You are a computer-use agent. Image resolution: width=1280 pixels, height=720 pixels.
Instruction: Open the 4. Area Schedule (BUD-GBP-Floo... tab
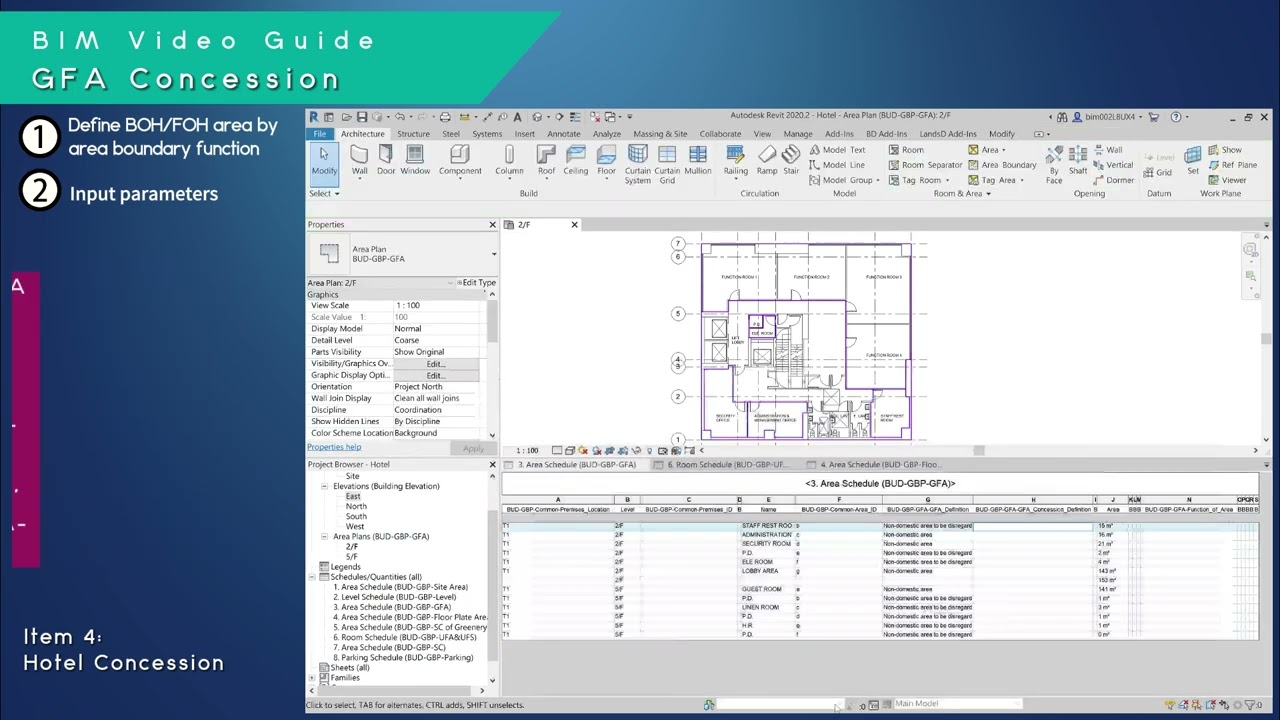880,465
